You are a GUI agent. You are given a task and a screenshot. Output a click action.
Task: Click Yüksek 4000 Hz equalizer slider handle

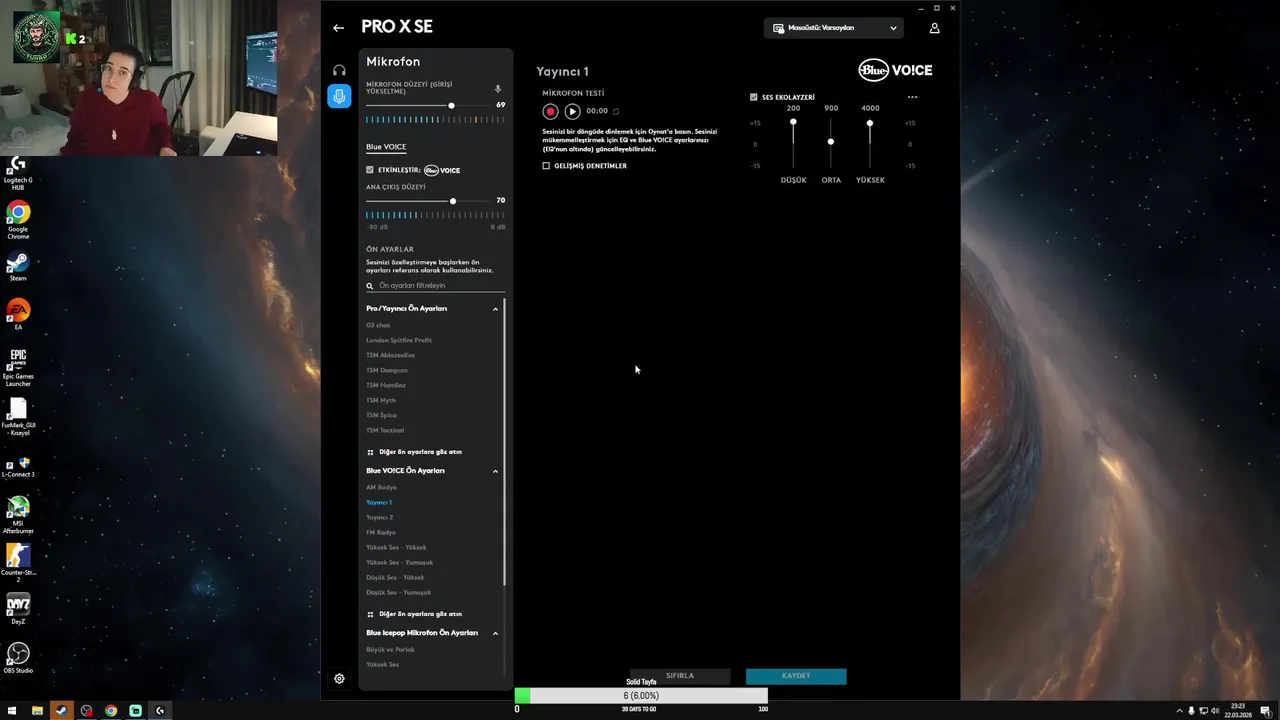869,123
